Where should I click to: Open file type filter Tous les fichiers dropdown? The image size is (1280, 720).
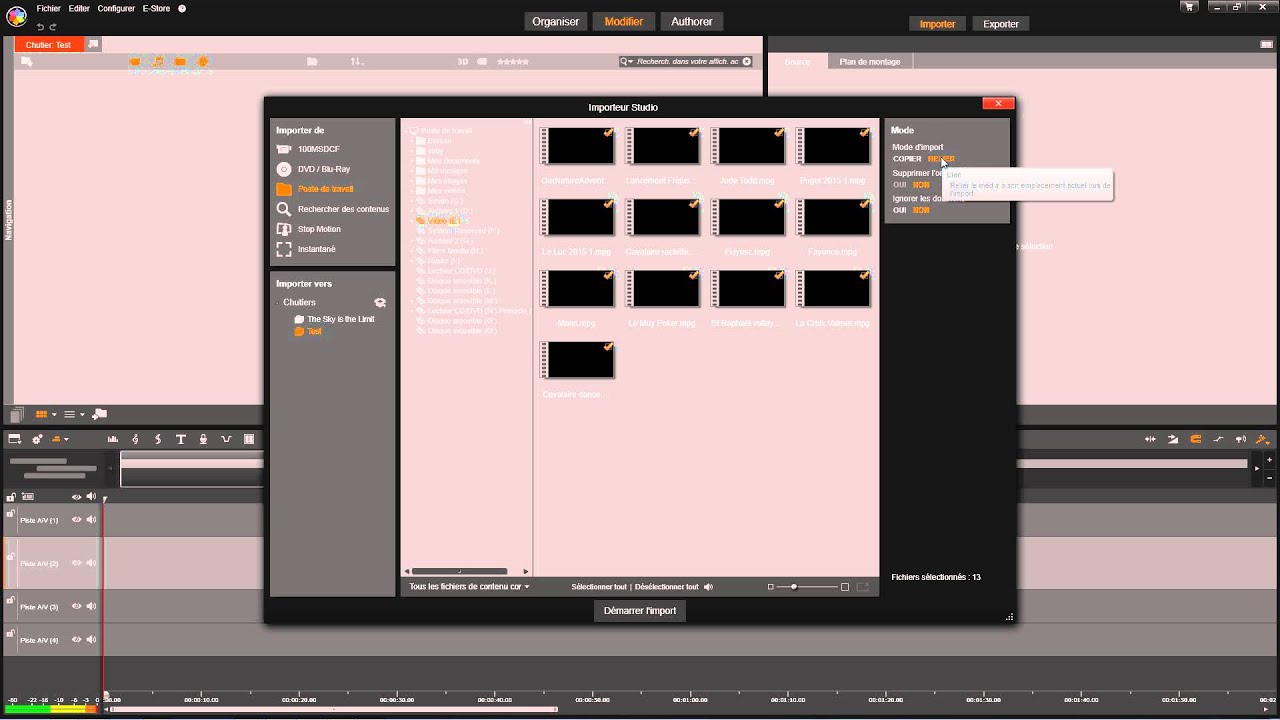(469, 587)
